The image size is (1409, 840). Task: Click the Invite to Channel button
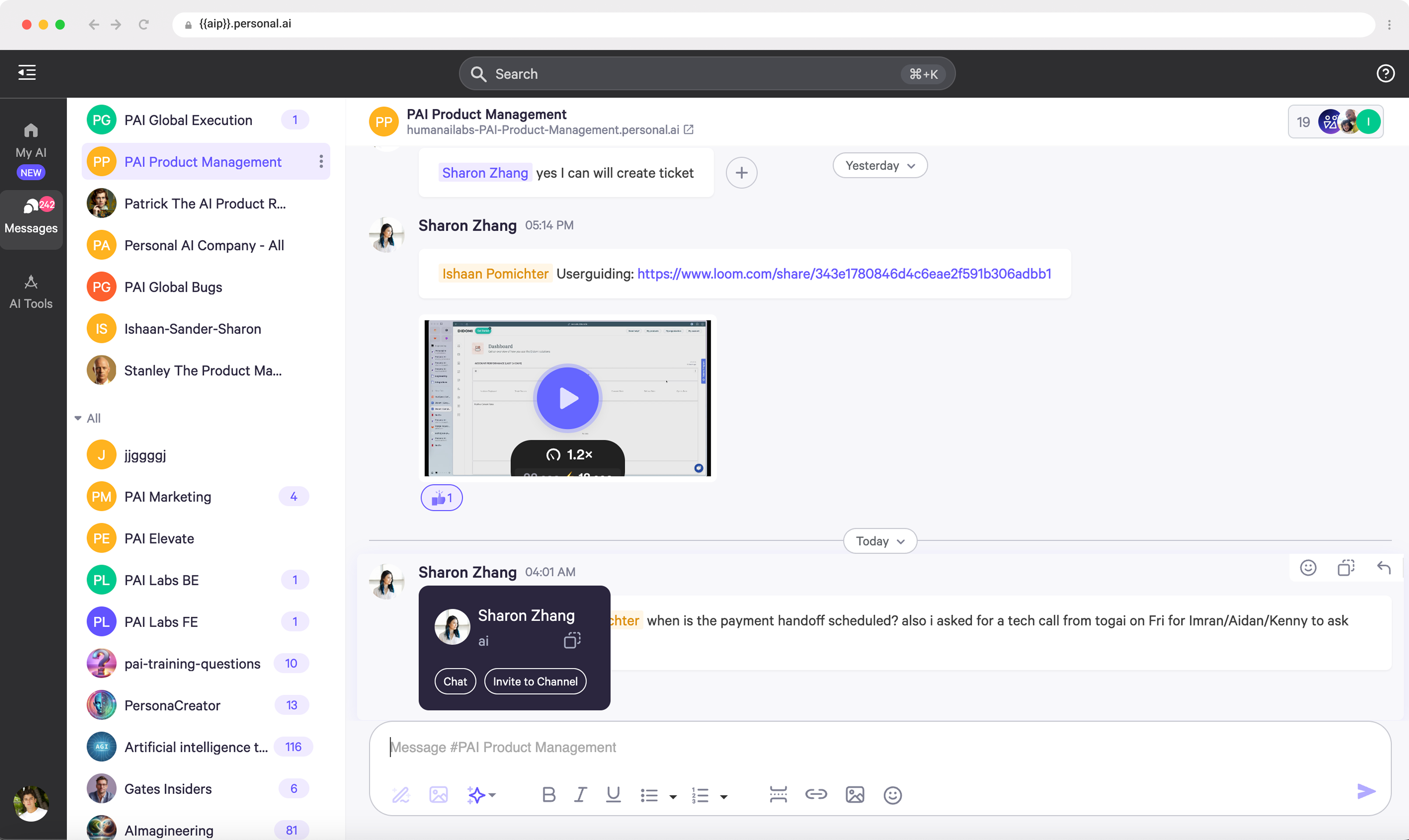click(535, 681)
